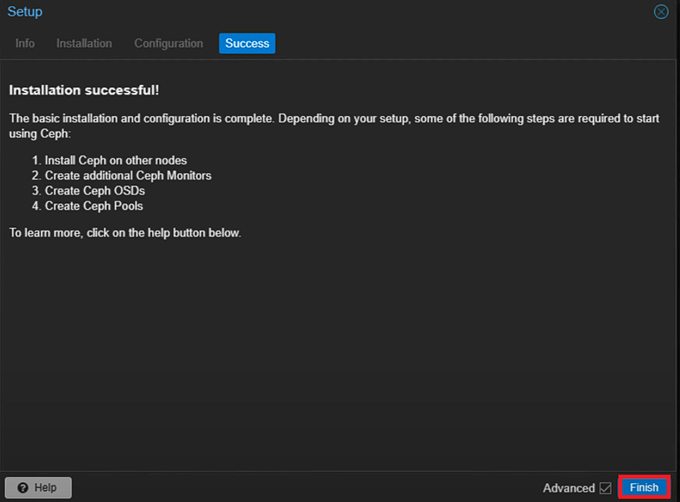The height and width of the screenshot is (502, 680).
Task: Click the 'To learn more' help sentence
Action: [x=125, y=233]
